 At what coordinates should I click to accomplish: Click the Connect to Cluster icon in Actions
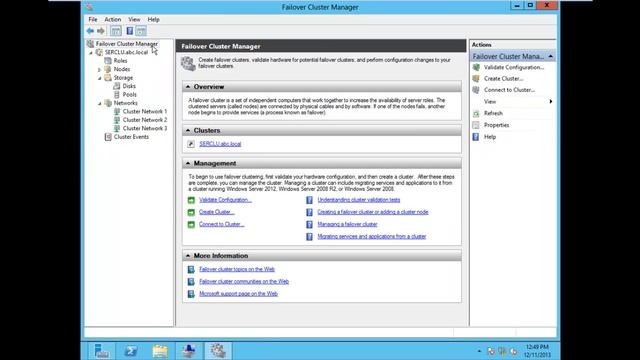476,90
